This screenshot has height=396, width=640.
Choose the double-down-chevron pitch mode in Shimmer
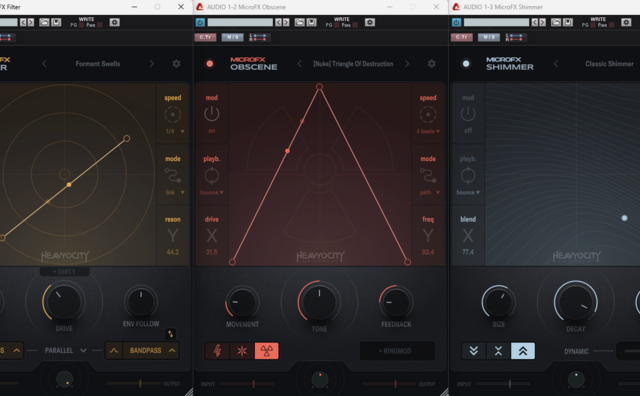coord(474,351)
